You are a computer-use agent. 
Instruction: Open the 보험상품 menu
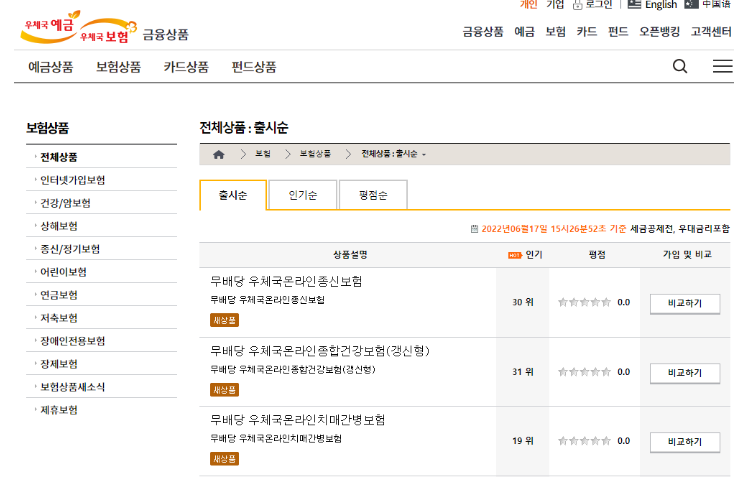(x=118, y=67)
